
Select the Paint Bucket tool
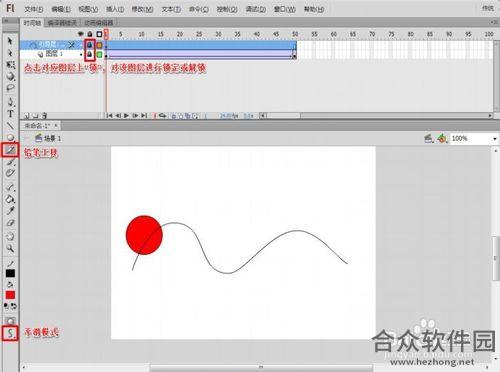(10, 199)
